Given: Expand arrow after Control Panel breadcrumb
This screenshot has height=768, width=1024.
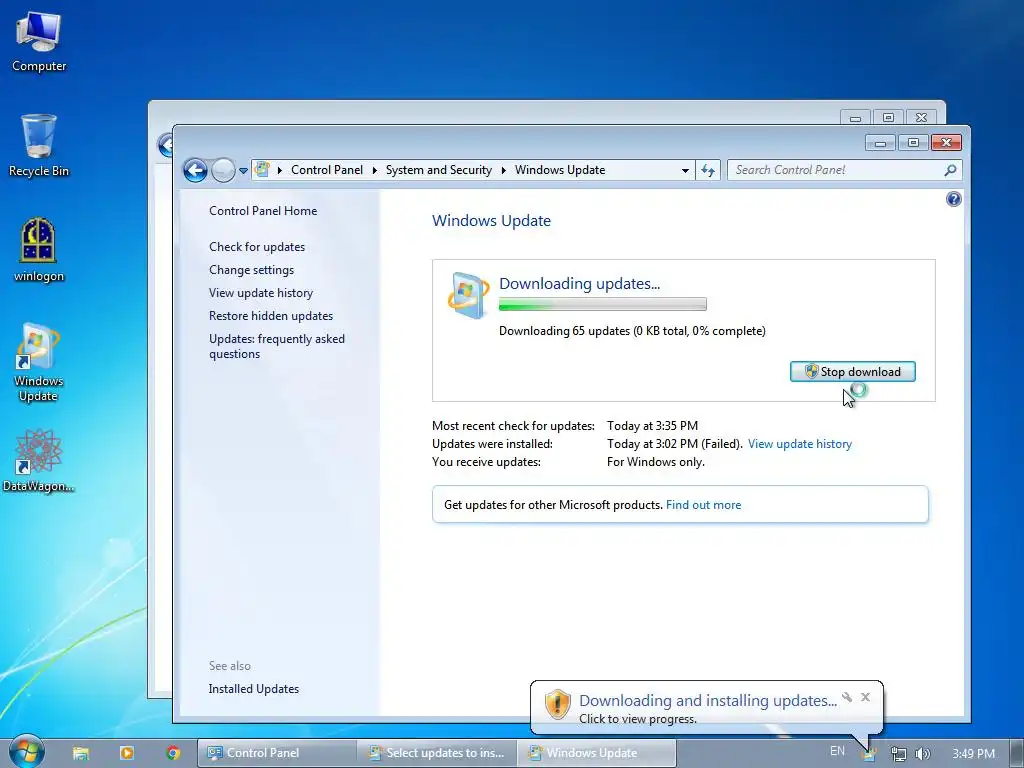Looking at the screenshot, I should (x=374, y=170).
